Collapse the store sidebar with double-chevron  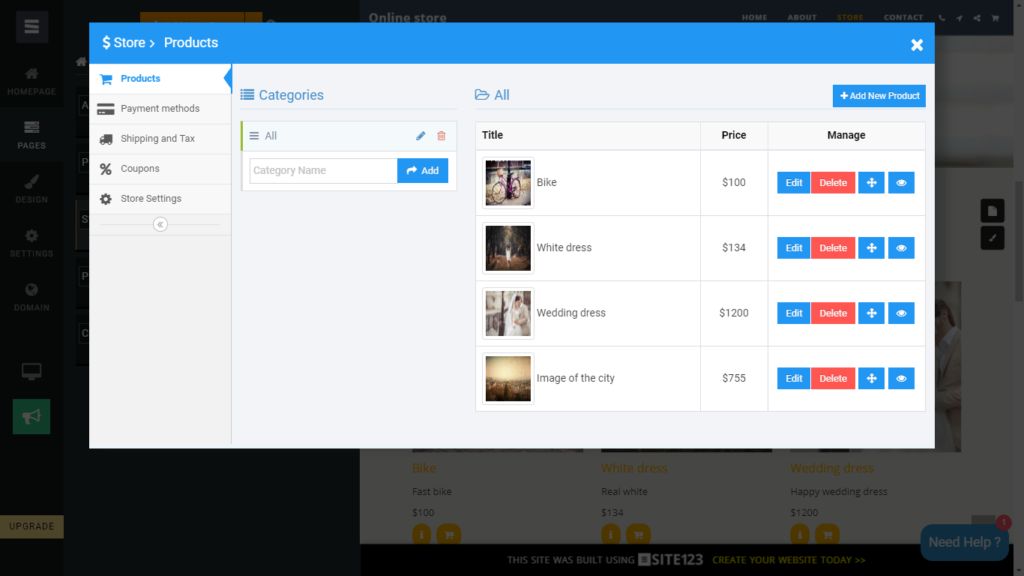pyautogui.click(x=160, y=225)
